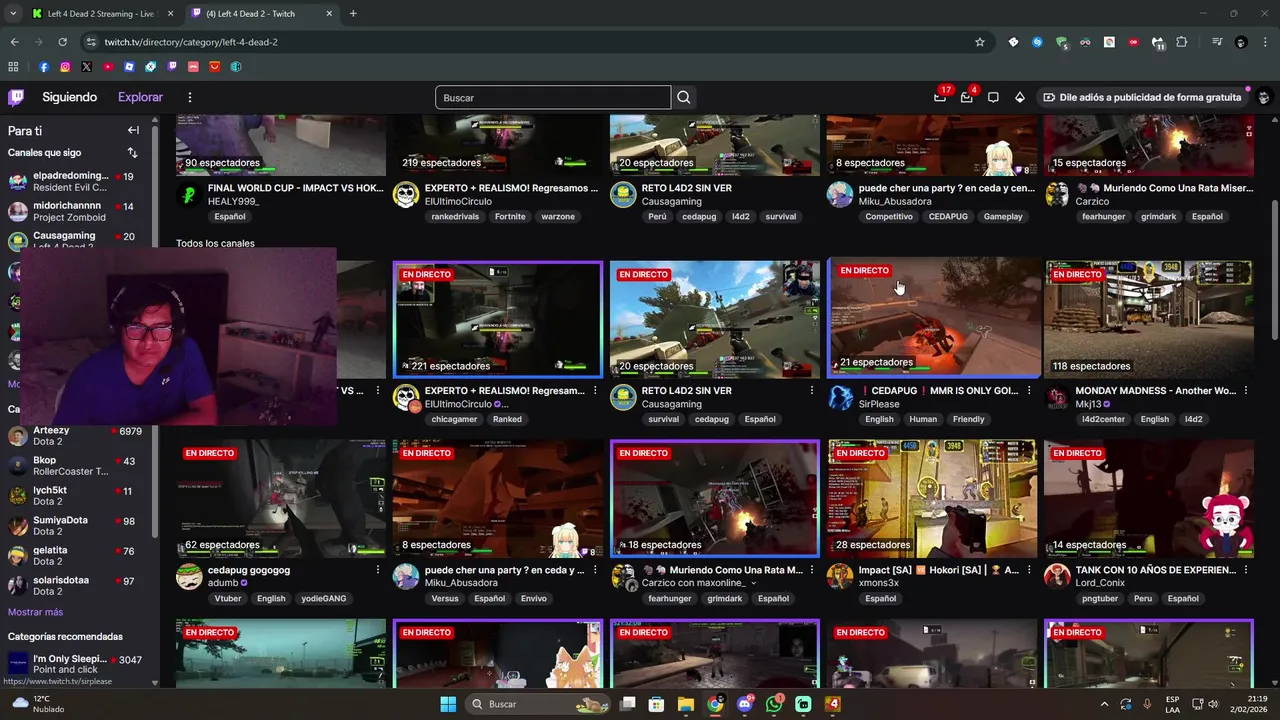
Task: Click Dile adiós a publicidad button
Action: pyautogui.click(x=1142, y=97)
